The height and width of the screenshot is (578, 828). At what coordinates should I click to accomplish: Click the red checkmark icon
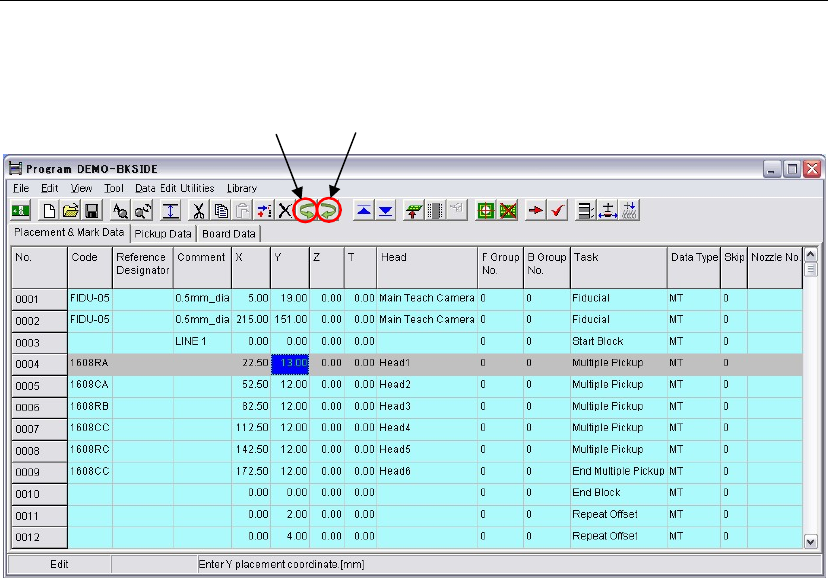point(558,211)
